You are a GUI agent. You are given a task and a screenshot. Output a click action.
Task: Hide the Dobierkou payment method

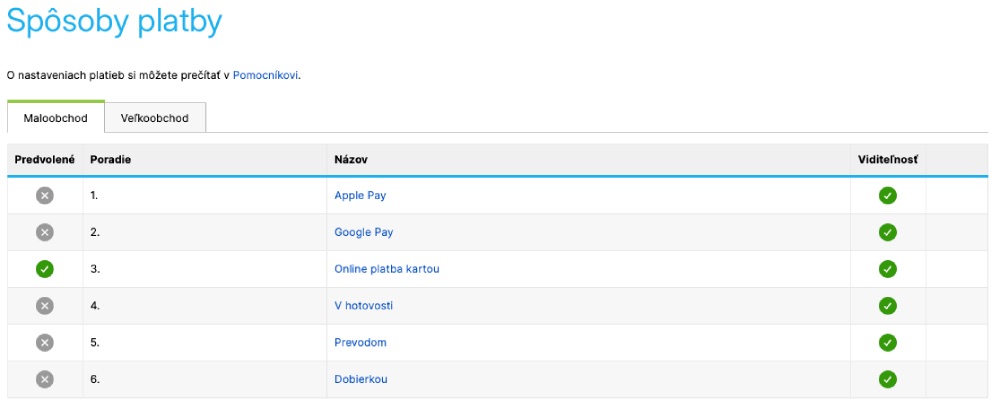click(x=887, y=379)
